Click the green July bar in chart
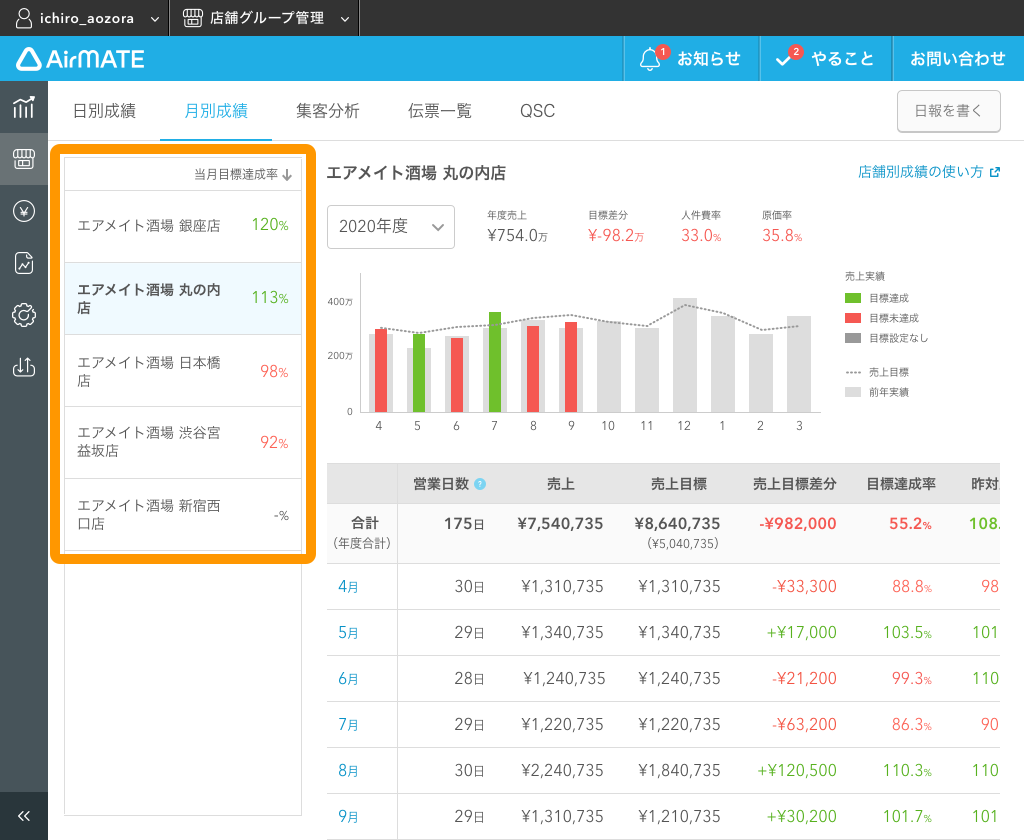1024x840 pixels. tap(495, 362)
